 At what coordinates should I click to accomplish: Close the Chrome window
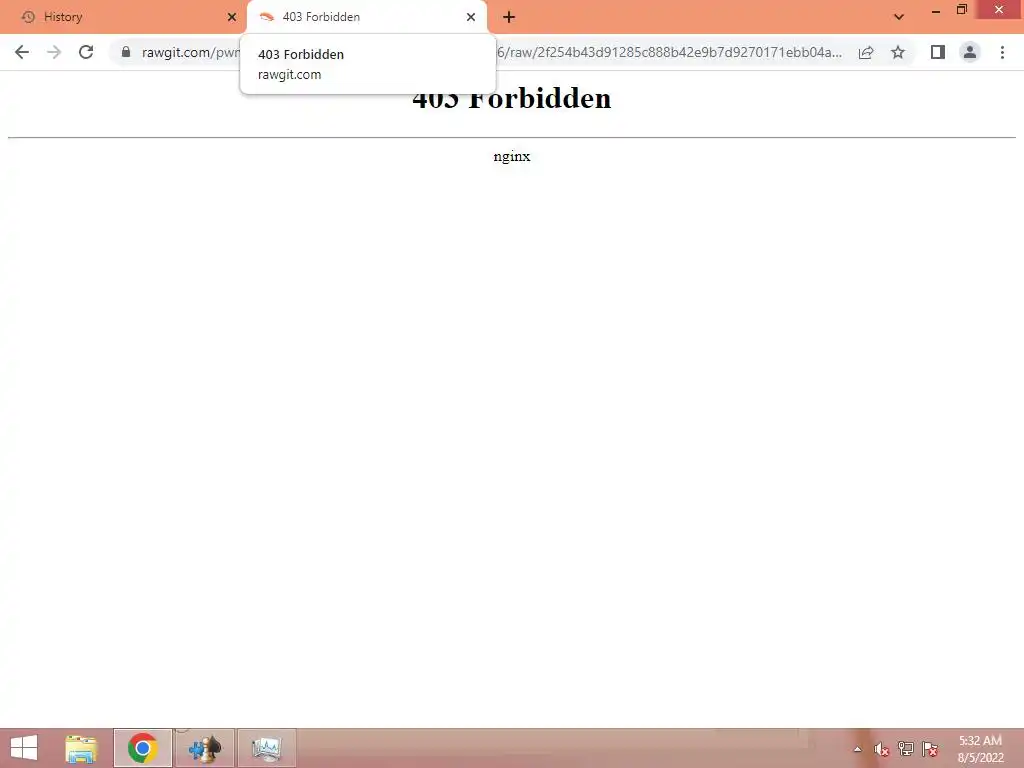point(999,10)
